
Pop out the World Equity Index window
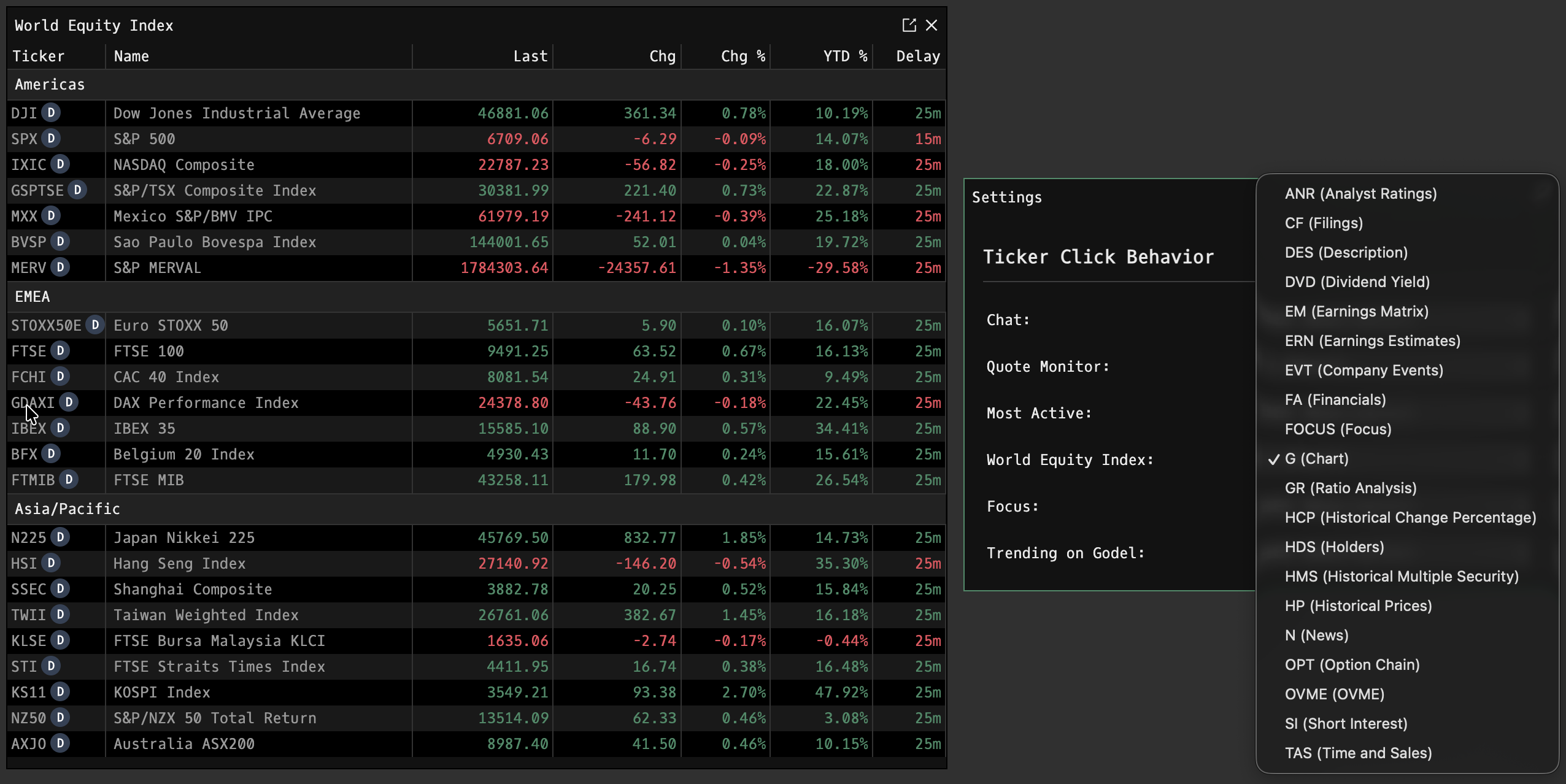909,25
